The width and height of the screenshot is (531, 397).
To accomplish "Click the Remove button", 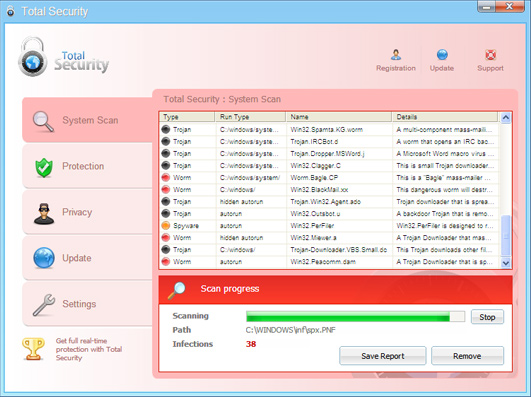I will tap(467, 356).
